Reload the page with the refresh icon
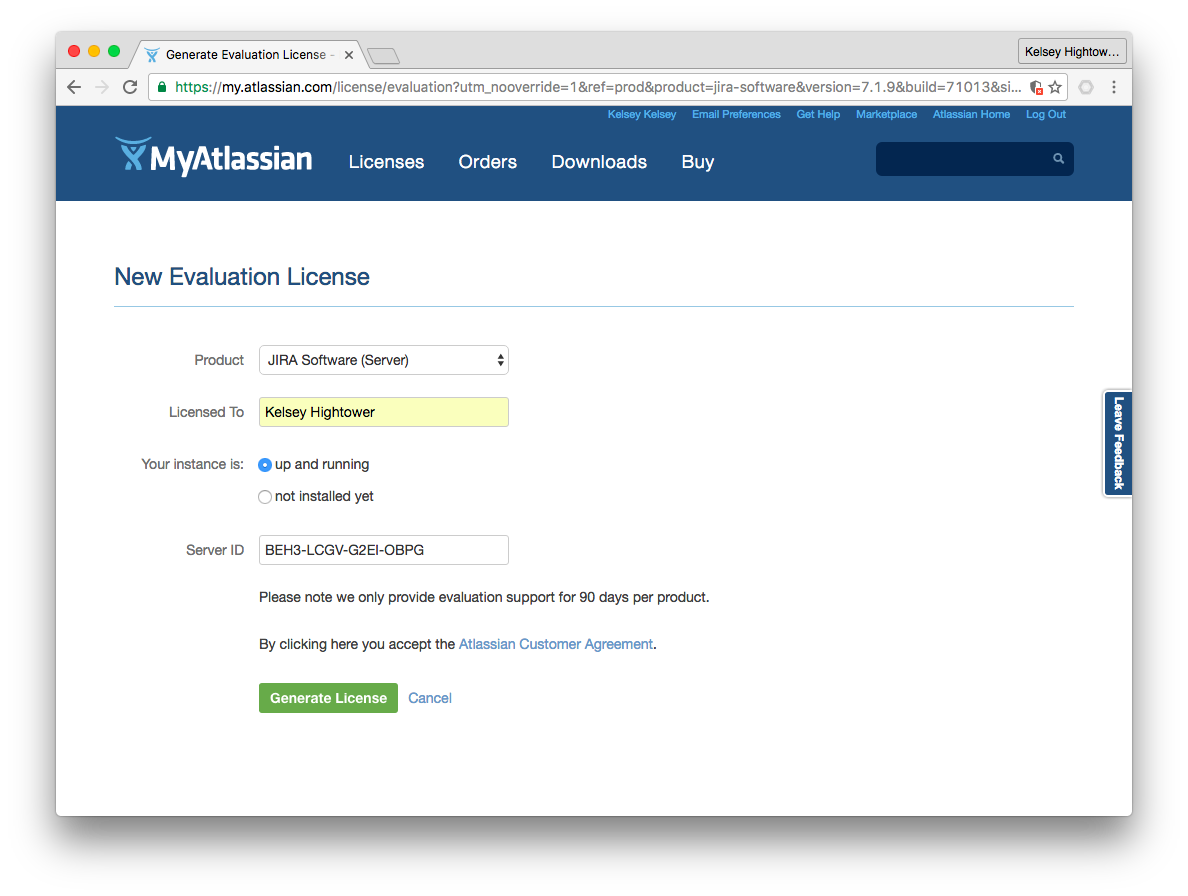Image resolution: width=1188 pixels, height=896 pixels. tap(130, 87)
